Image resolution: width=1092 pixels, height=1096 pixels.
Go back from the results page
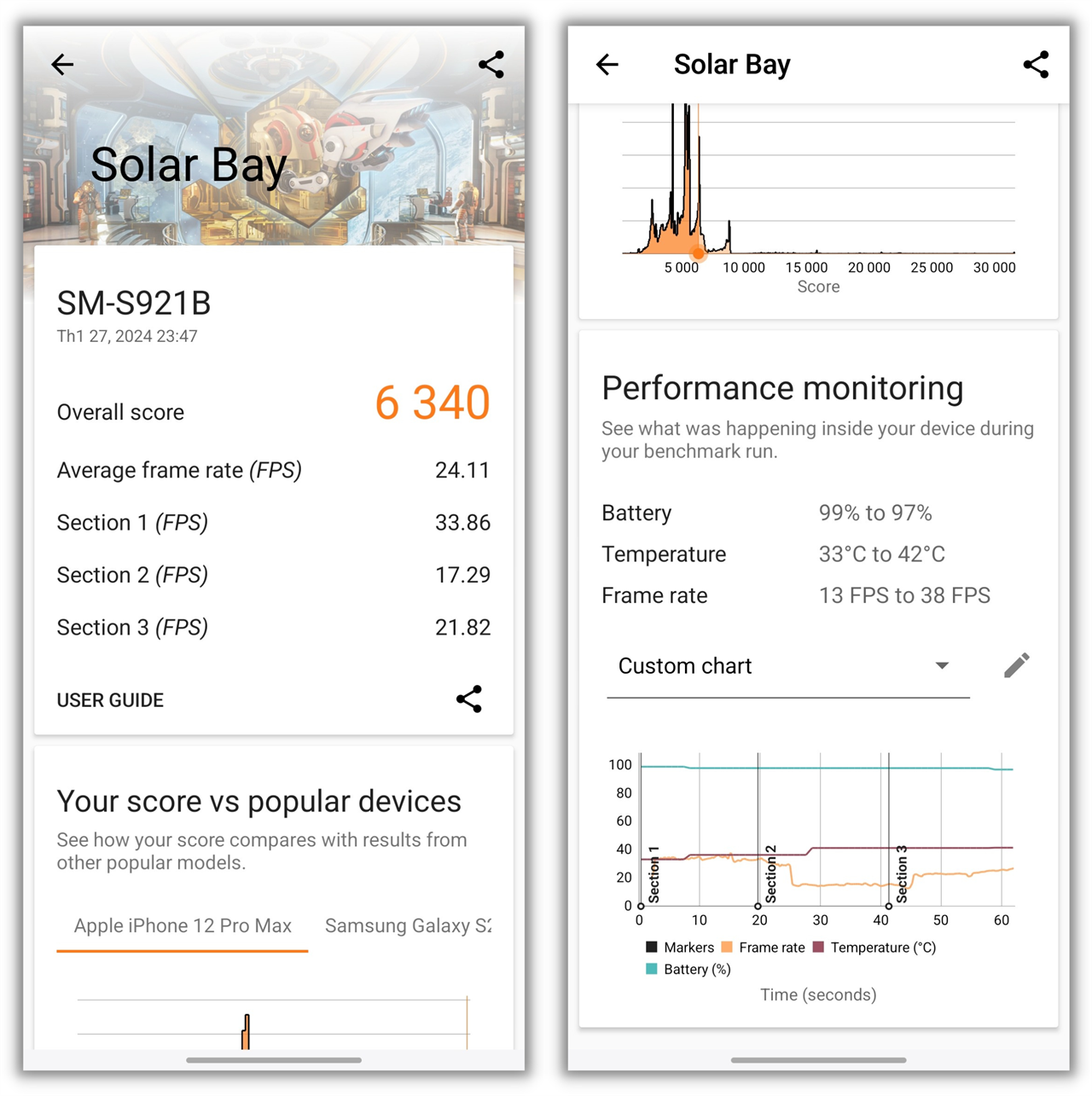[x=61, y=65]
